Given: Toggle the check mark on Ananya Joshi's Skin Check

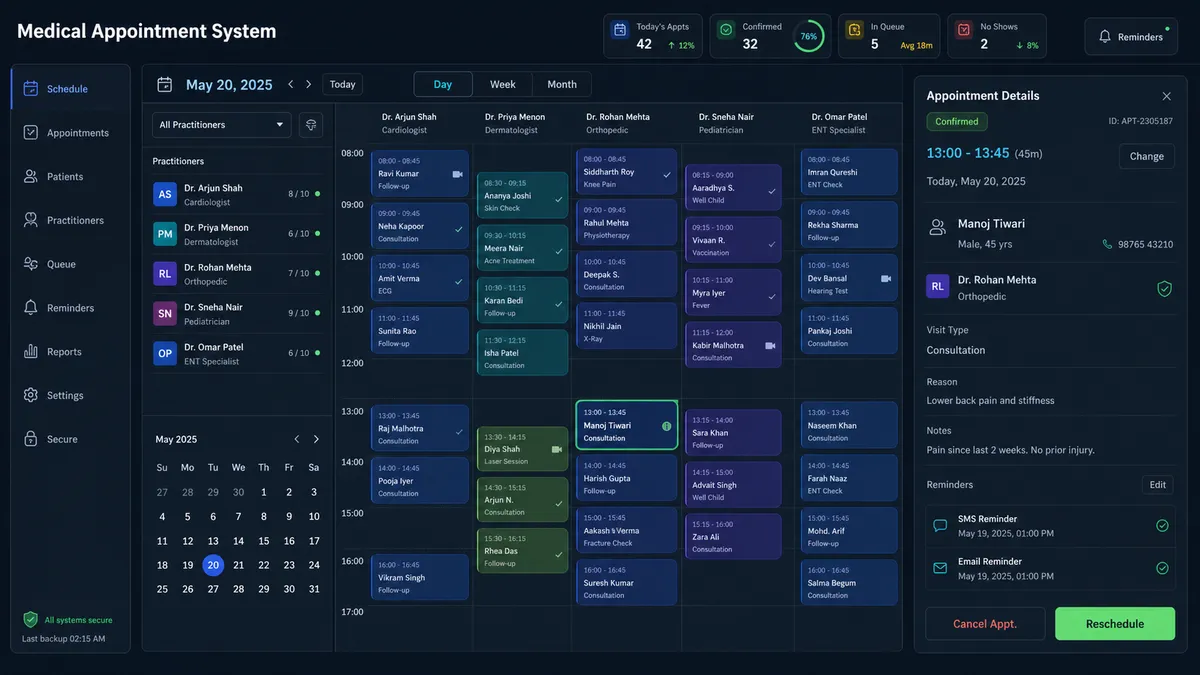Looking at the screenshot, I should pyautogui.click(x=558, y=199).
